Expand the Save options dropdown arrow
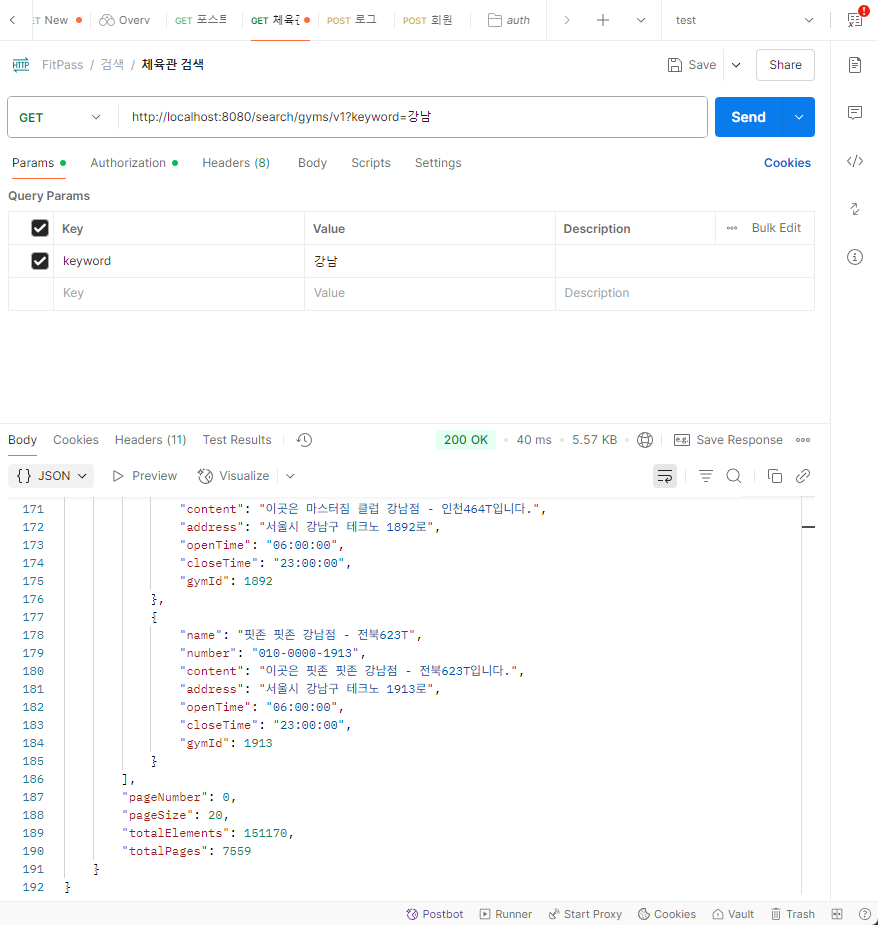This screenshot has width=878, height=925. (736, 65)
